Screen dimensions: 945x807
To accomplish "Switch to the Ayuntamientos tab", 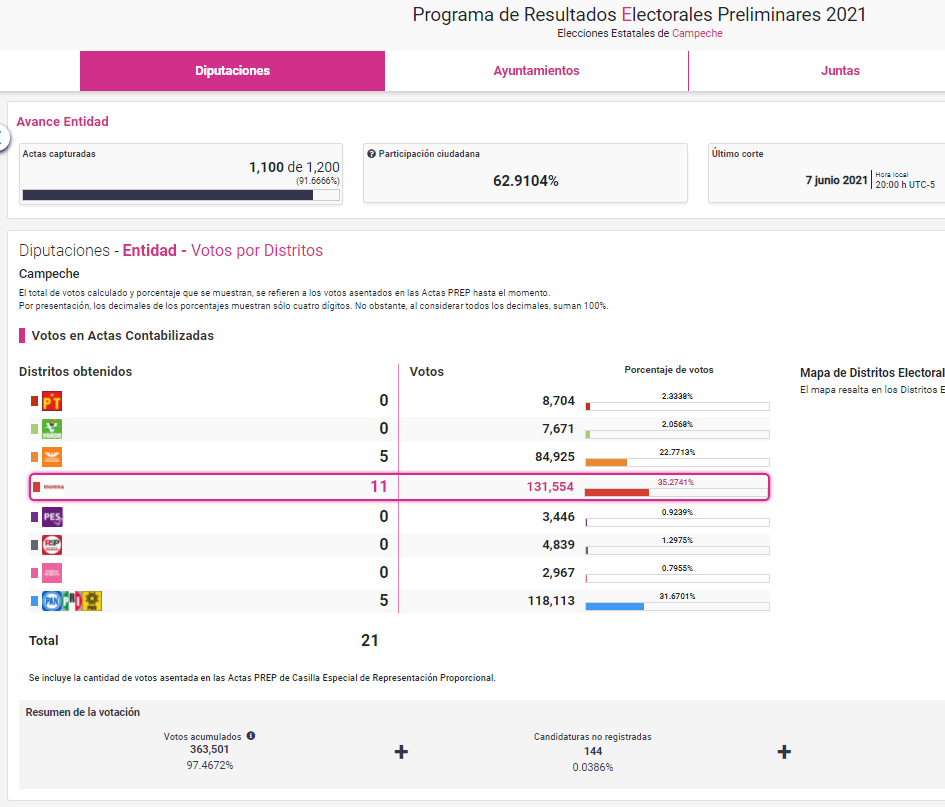I will 536,71.
